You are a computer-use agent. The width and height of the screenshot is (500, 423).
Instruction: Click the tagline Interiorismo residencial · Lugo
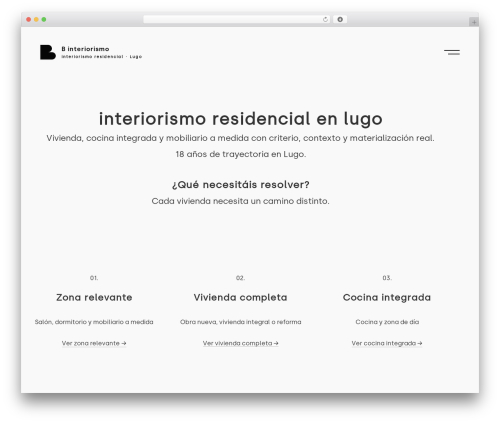point(102,57)
